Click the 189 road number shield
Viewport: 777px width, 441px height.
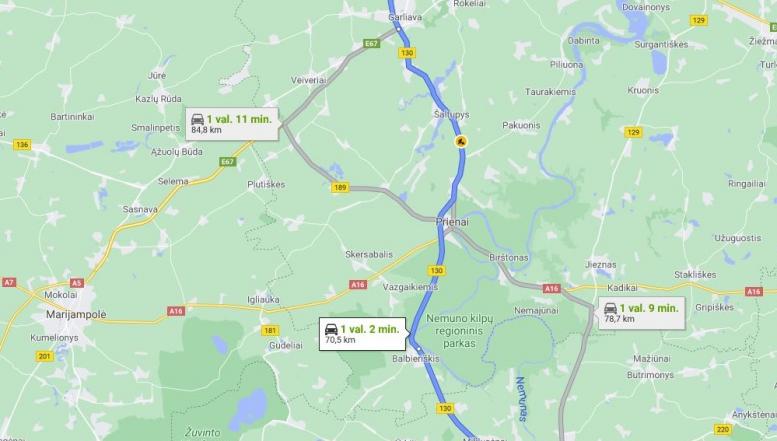(x=340, y=188)
